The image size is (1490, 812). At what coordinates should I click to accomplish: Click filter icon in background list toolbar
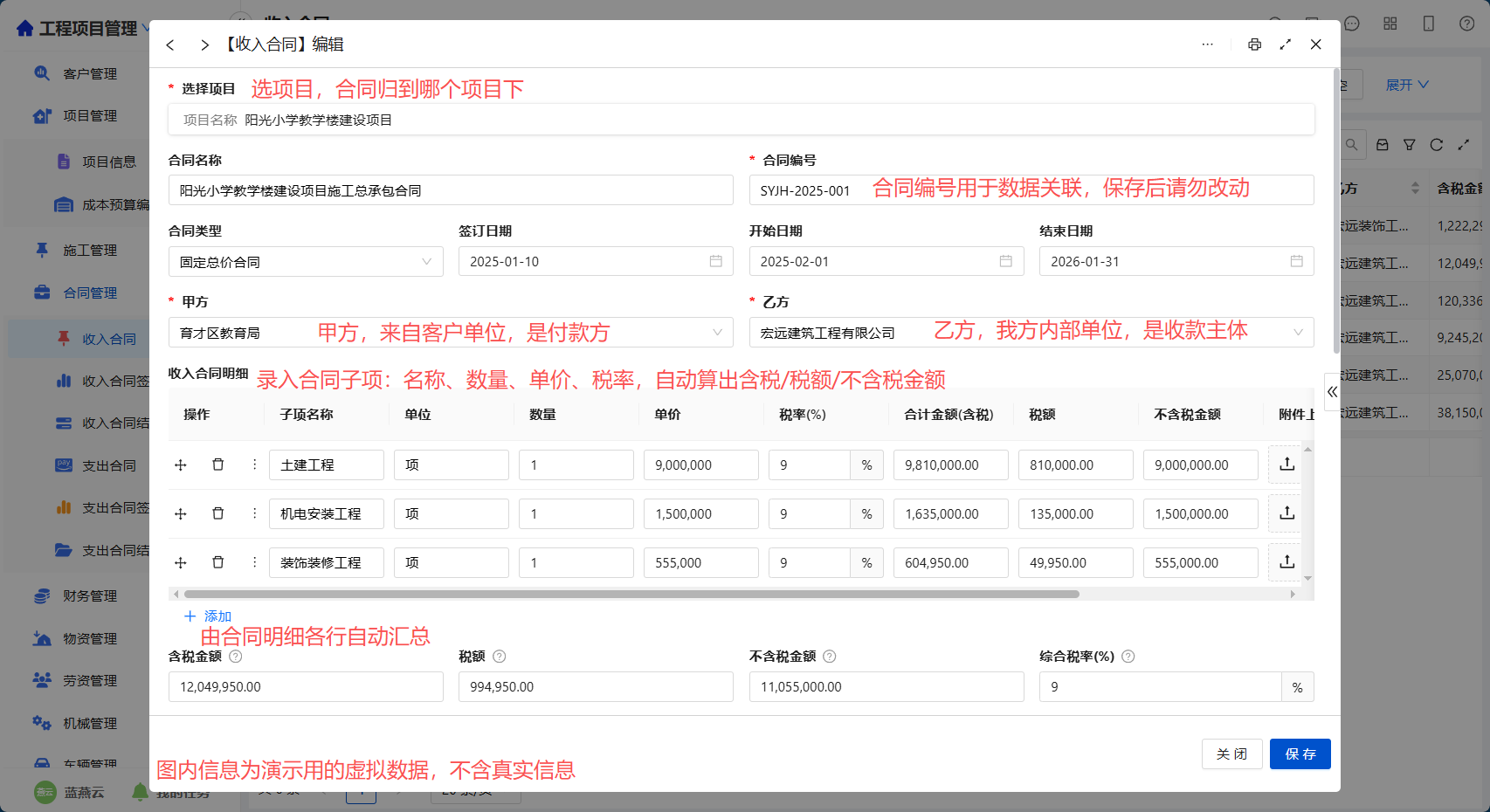click(1410, 145)
